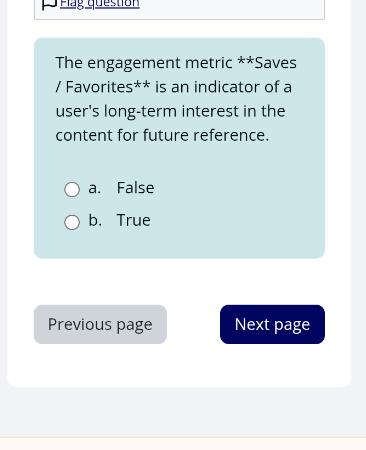Click the word 'Favorites**' in the question

point(108,87)
